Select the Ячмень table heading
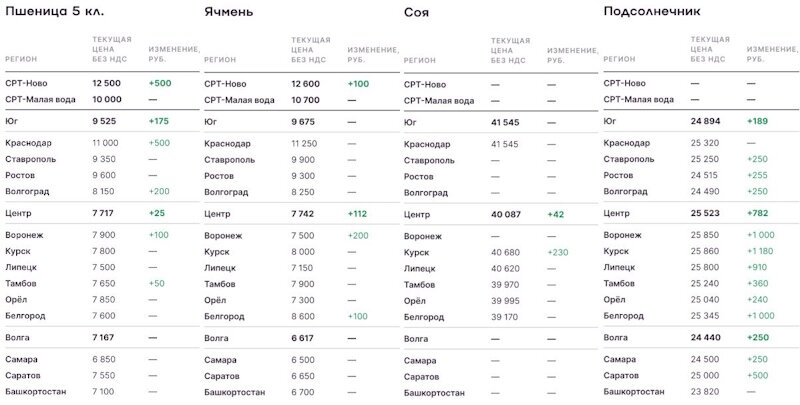The width and height of the screenshot is (800, 405). click(x=228, y=12)
